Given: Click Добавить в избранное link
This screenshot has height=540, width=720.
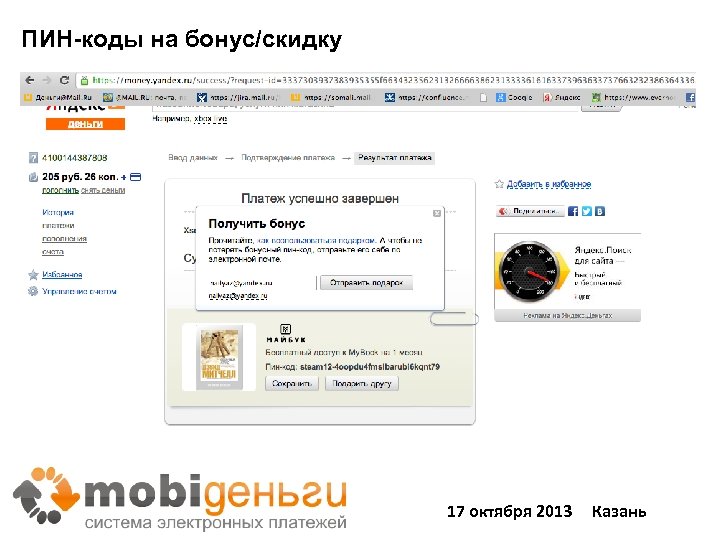Looking at the screenshot, I should click(549, 184).
